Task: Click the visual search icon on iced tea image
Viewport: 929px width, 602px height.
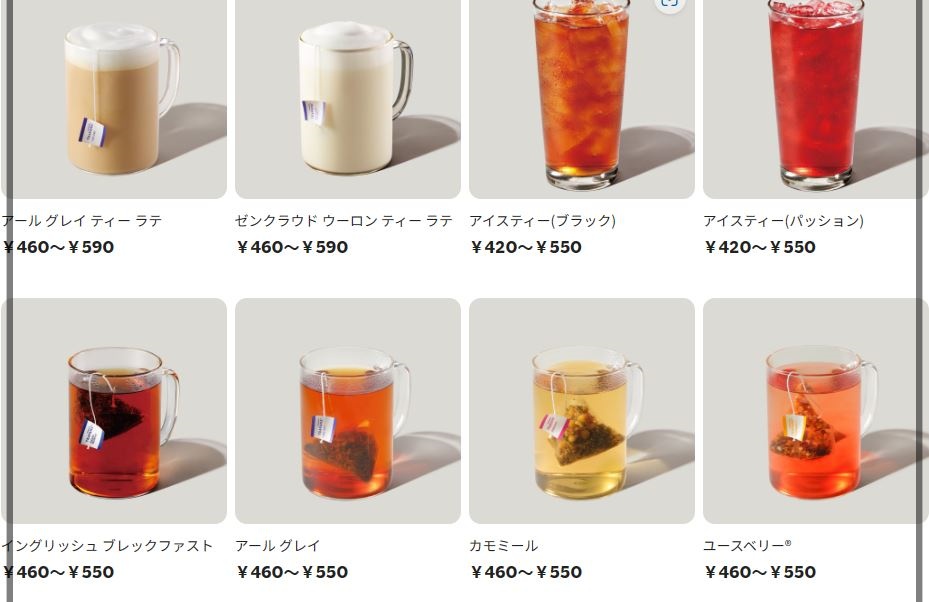Action: click(669, 3)
